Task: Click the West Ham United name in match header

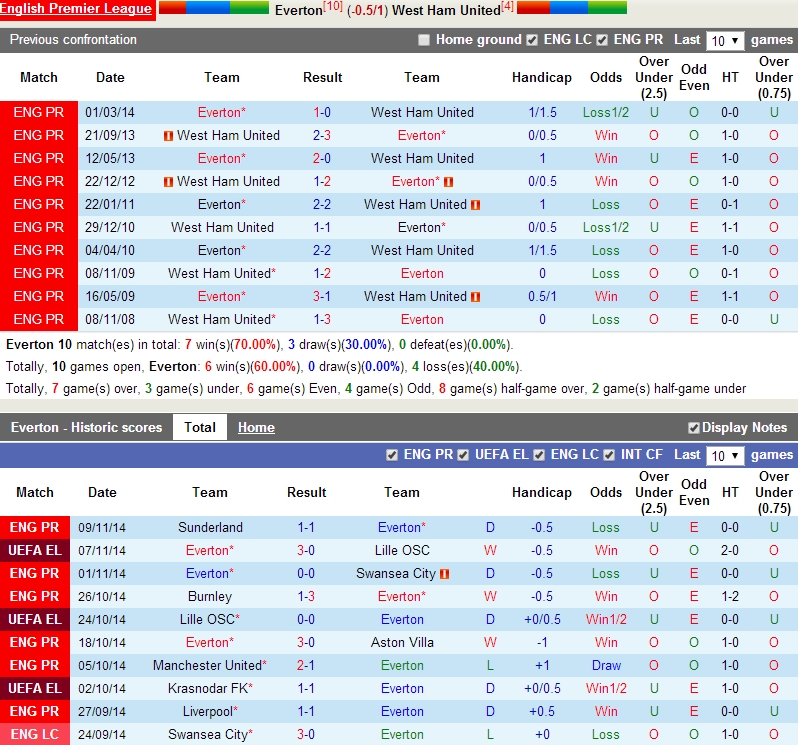Action: click(446, 10)
